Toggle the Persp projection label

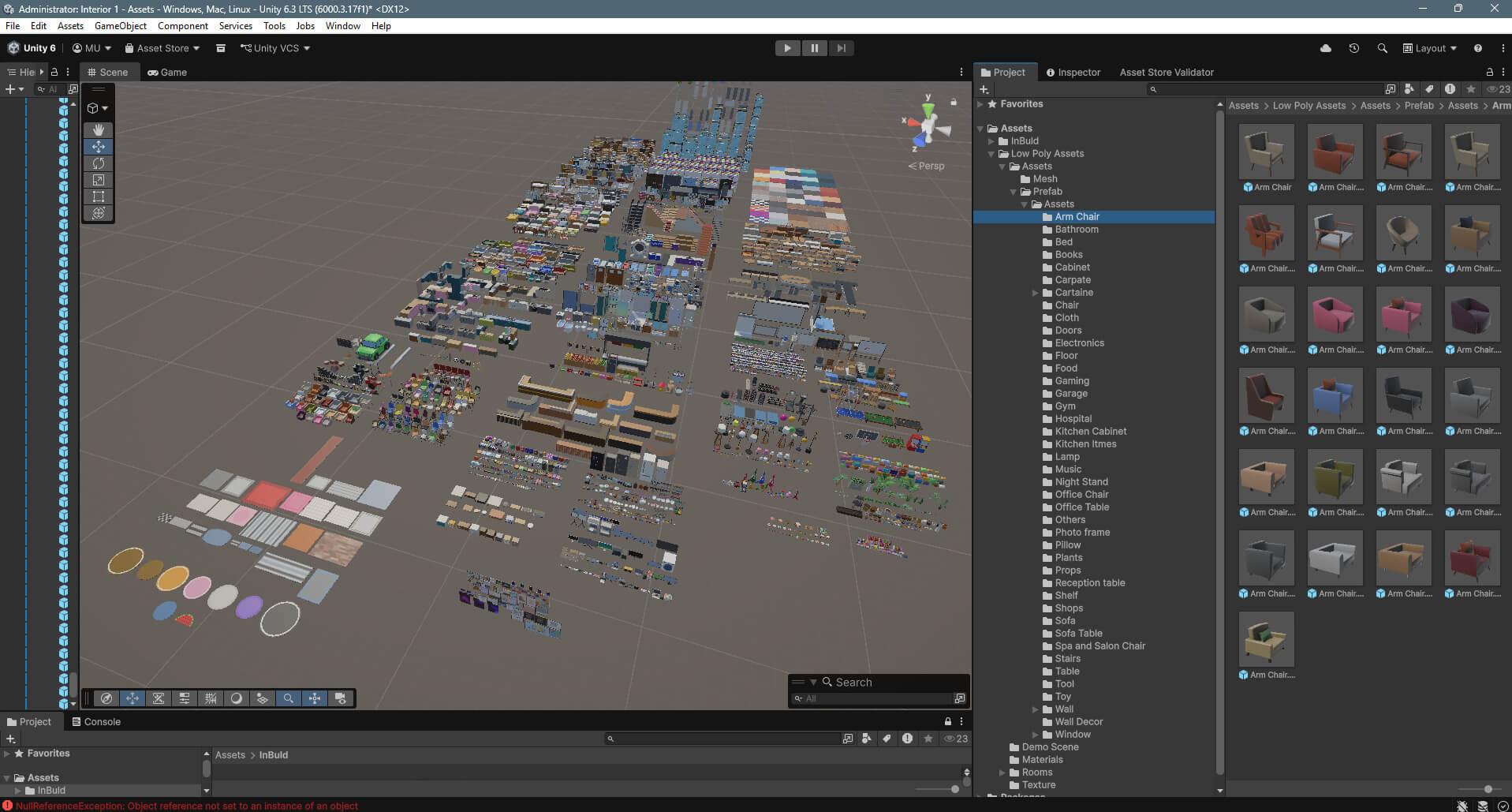click(927, 166)
